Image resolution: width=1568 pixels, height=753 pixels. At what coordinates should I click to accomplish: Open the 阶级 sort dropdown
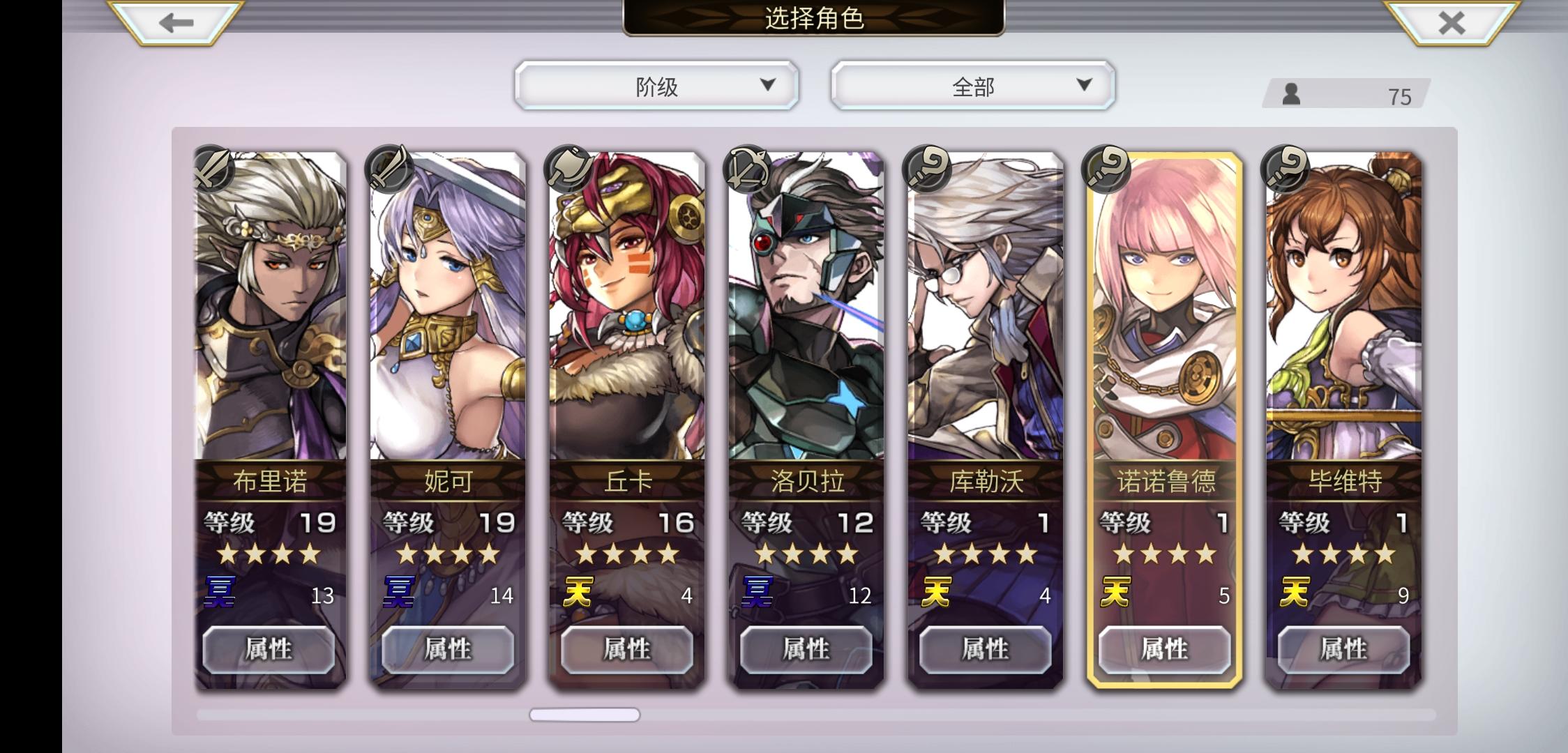click(656, 86)
